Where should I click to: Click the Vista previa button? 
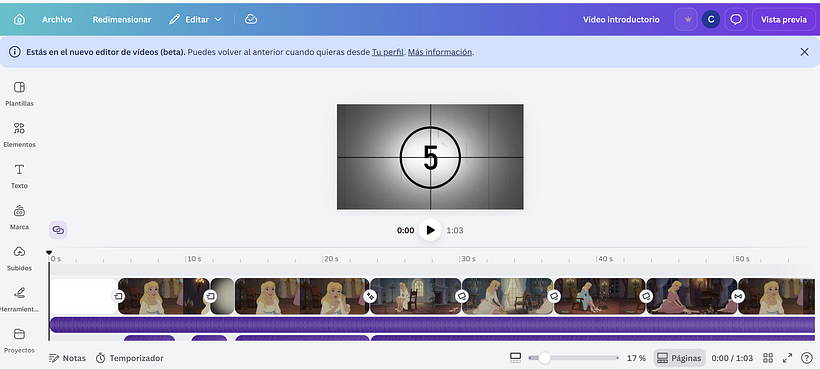(x=783, y=19)
